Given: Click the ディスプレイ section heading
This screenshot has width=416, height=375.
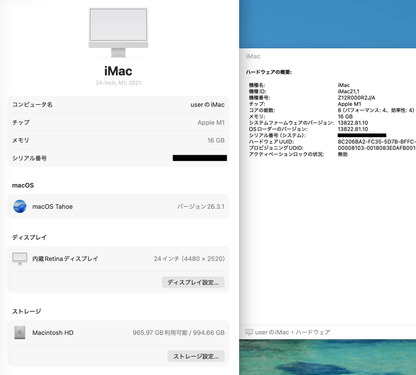Looking at the screenshot, I should tap(29, 237).
